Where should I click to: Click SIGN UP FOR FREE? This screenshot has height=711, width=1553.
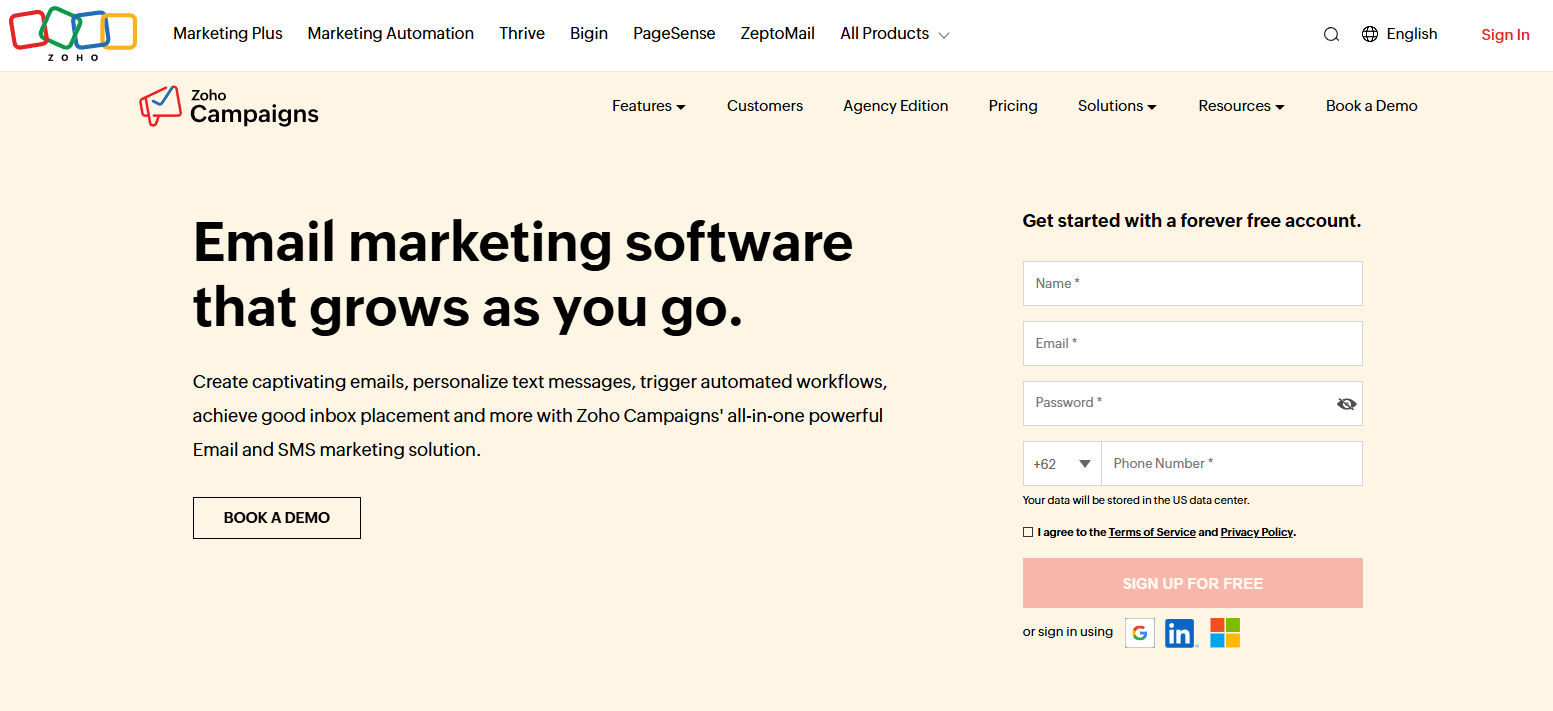pos(1192,582)
